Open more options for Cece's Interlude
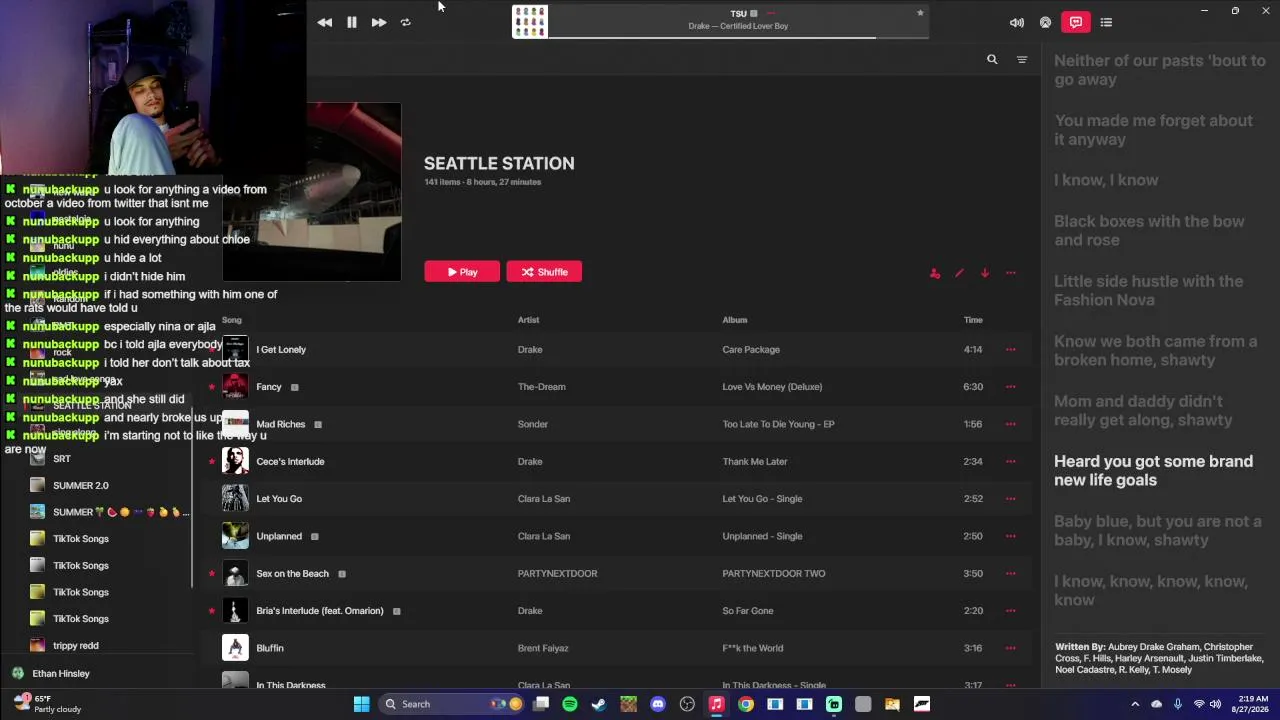This screenshot has height=720, width=1280. click(x=1011, y=462)
